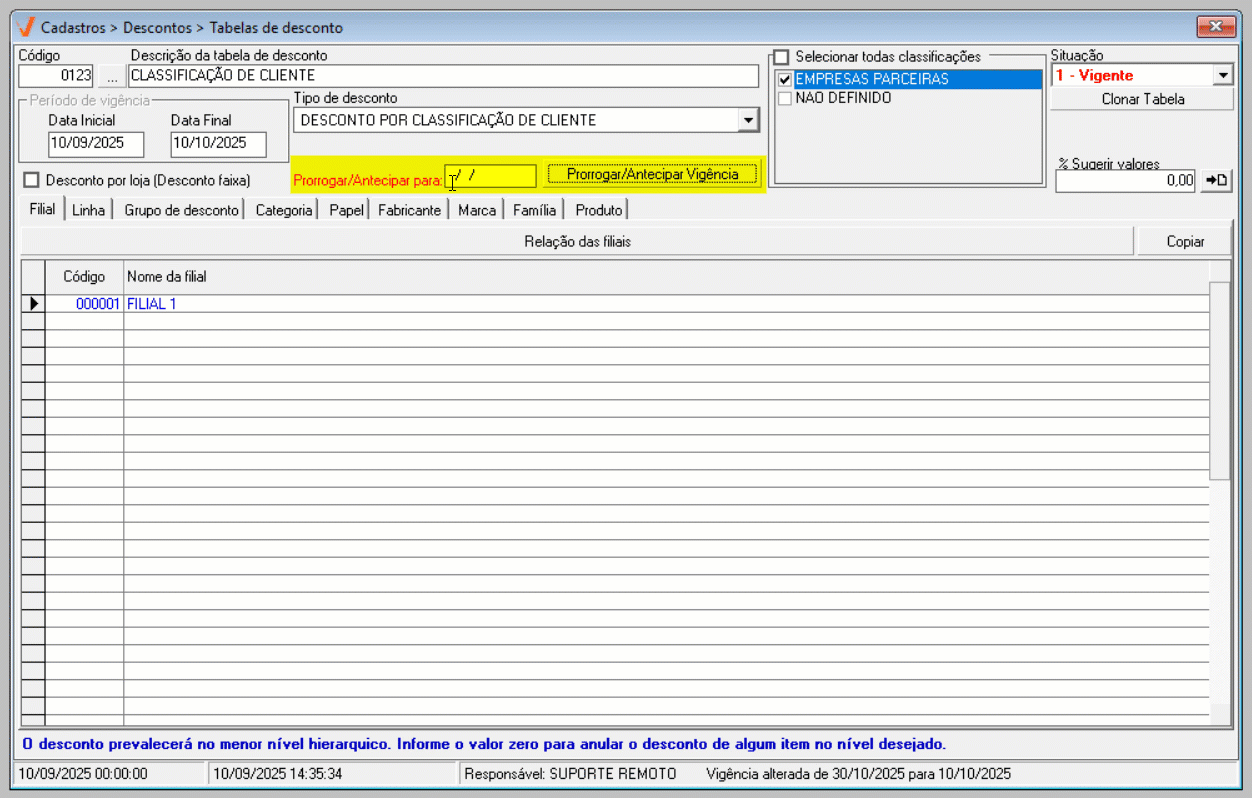Select the Fabricante tab
The width and height of the screenshot is (1252, 798).
click(409, 210)
